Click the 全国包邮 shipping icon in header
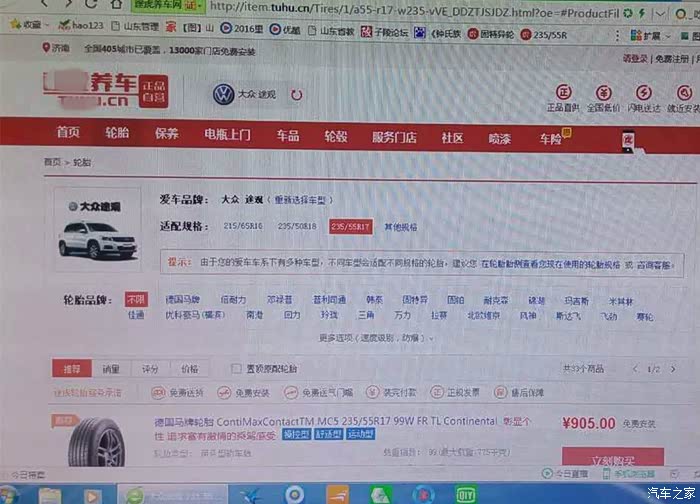This screenshot has width=700, height=504. (603, 89)
